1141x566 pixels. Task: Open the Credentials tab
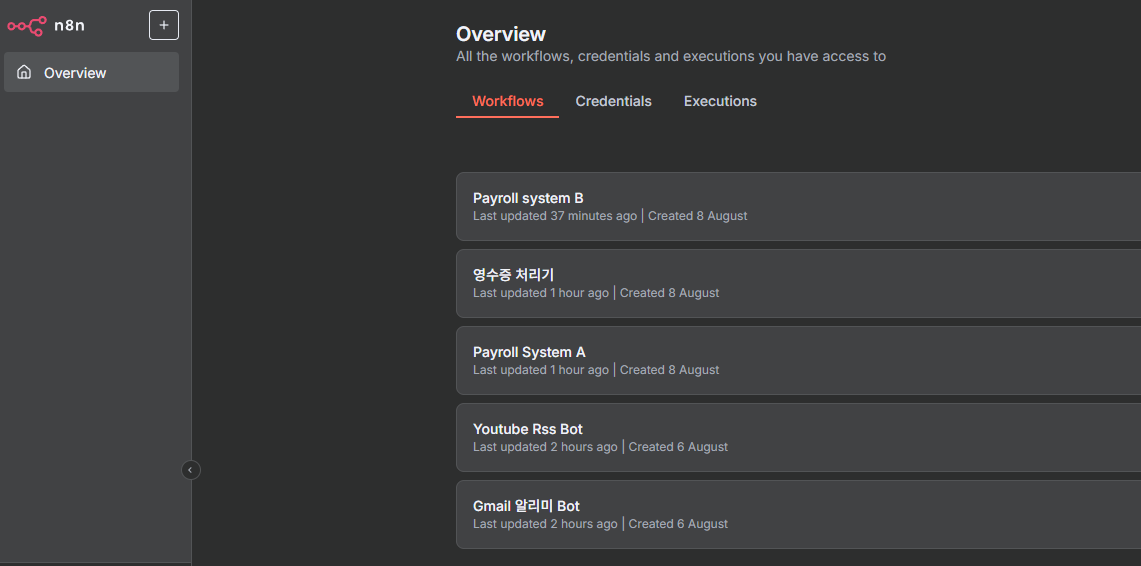tap(613, 101)
